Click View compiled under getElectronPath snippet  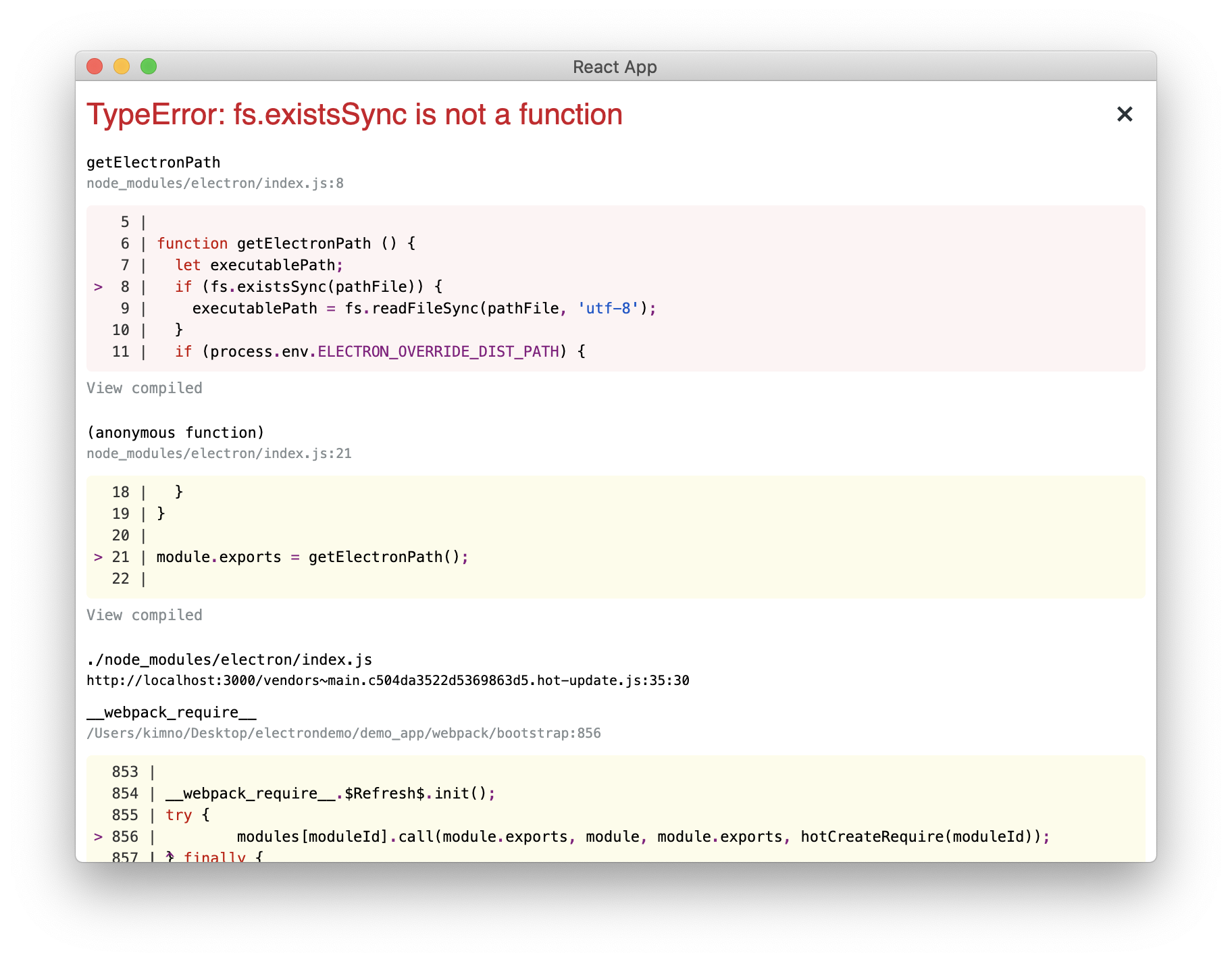[x=145, y=388]
